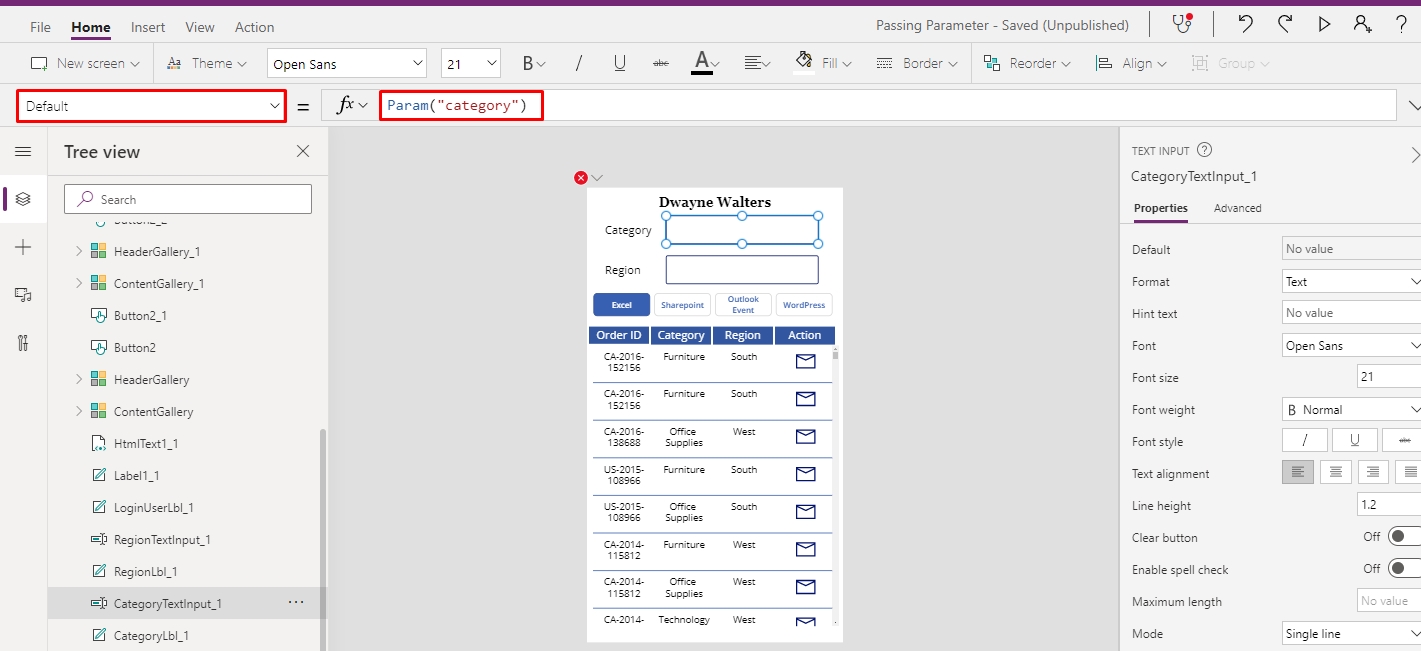Redo the last action

click(x=1285, y=25)
